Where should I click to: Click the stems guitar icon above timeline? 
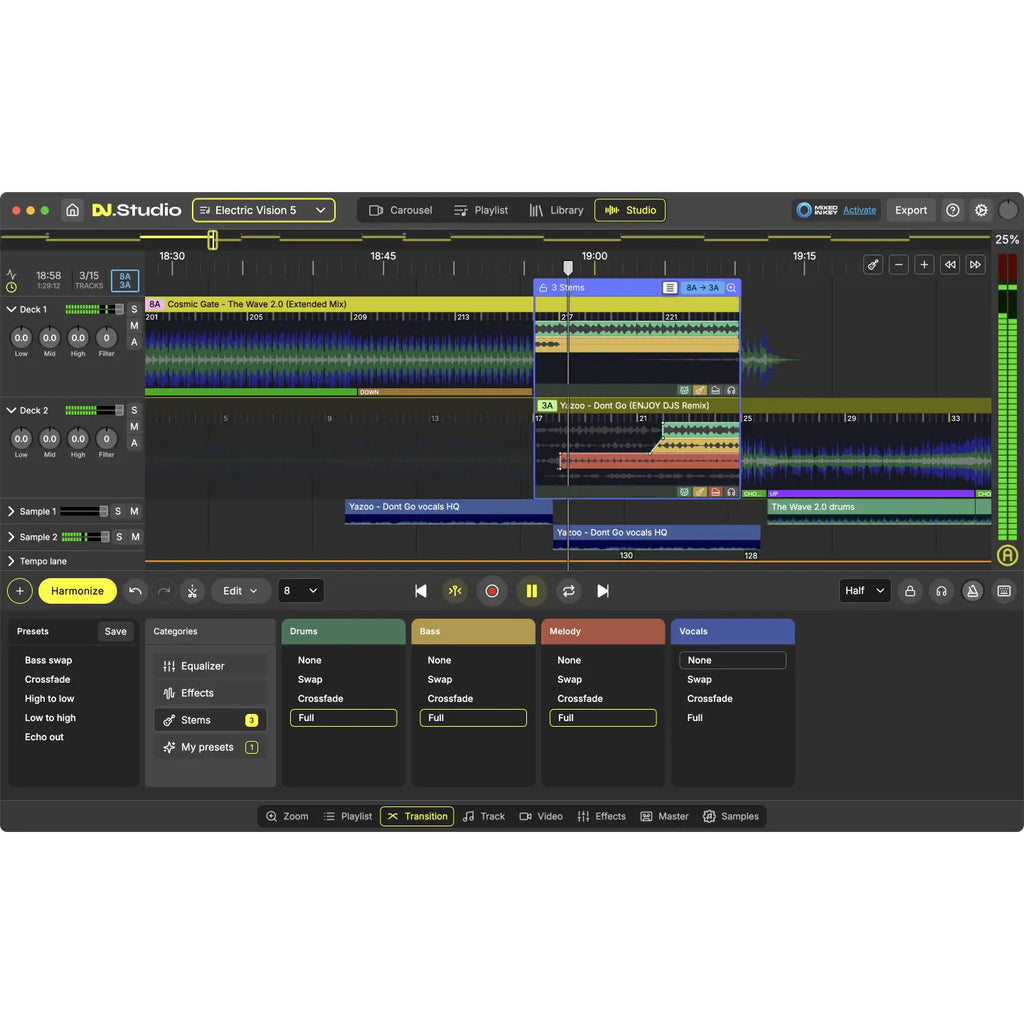coord(873,264)
